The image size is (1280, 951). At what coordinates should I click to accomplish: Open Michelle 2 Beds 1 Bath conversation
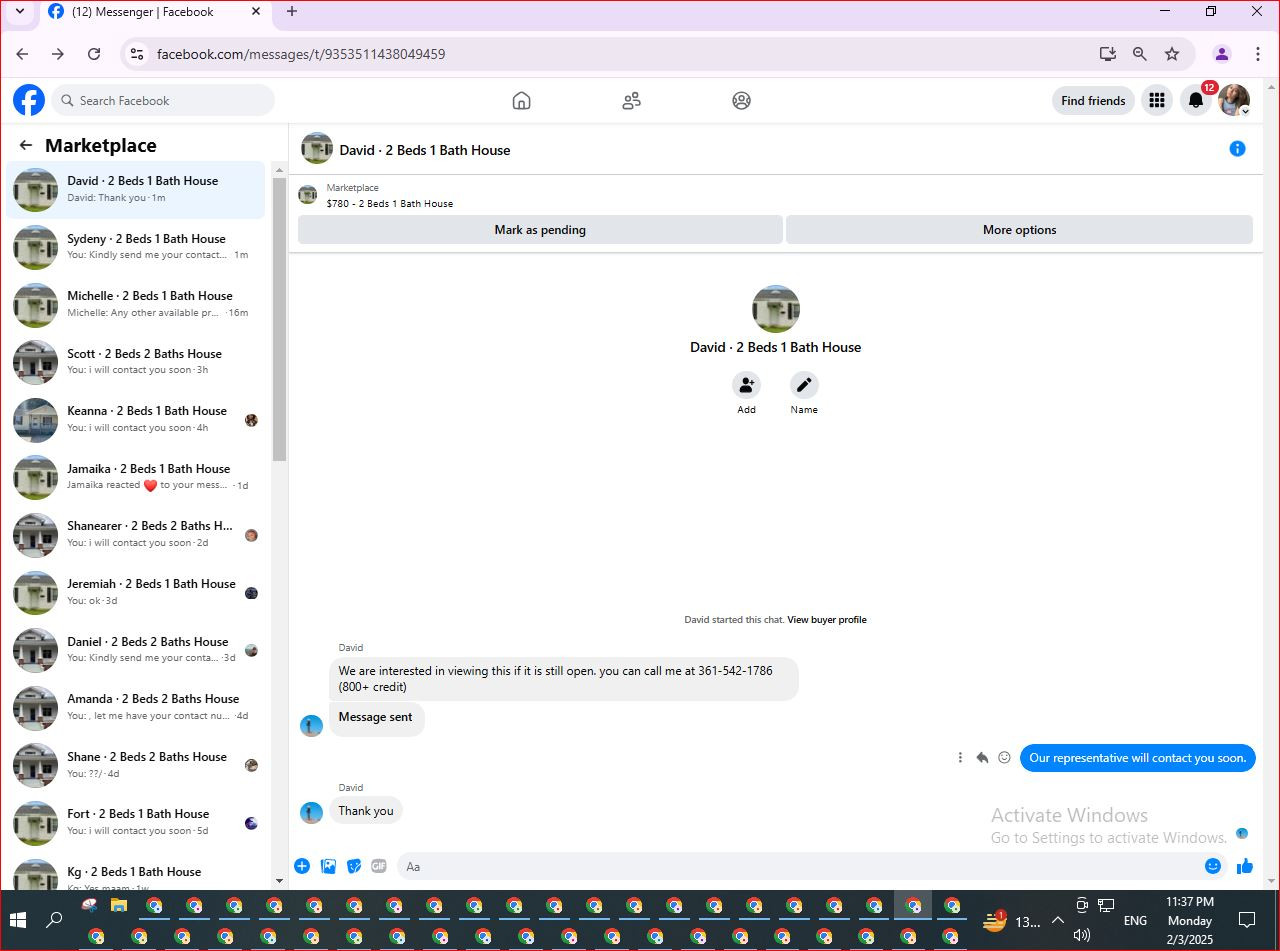pos(135,305)
